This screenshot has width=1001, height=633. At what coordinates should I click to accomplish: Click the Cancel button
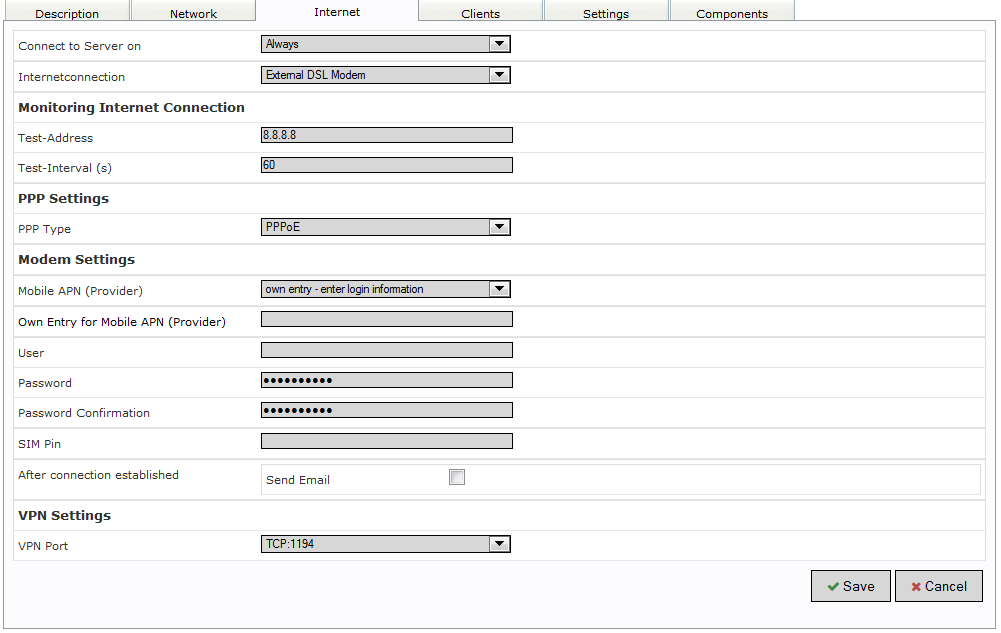(x=938, y=586)
